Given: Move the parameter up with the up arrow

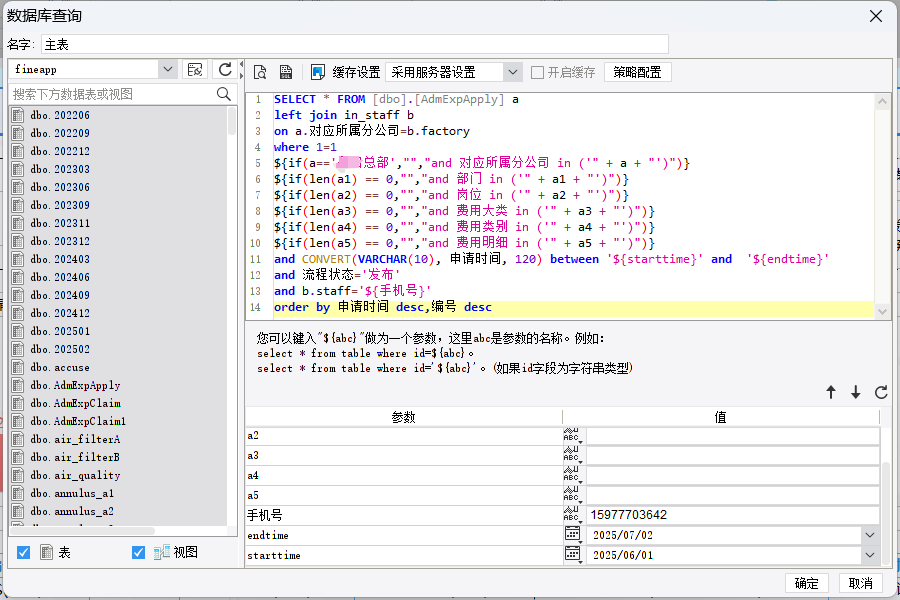Looking at the screenshot, I should tap(831, 392).
